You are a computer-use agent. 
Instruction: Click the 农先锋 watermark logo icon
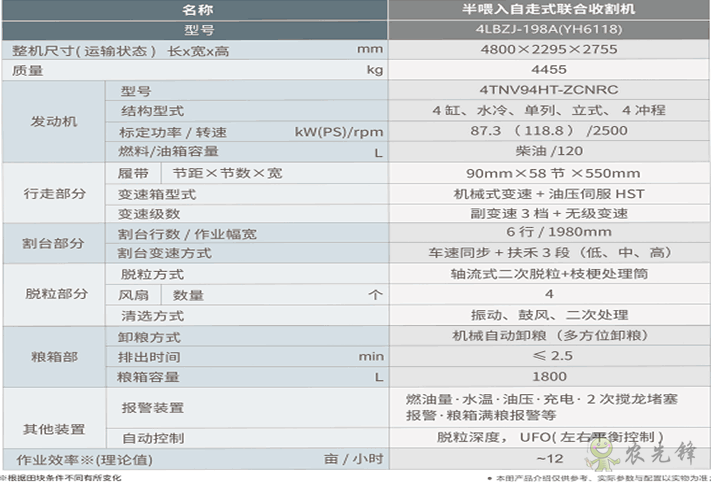(x=607, y=455)
